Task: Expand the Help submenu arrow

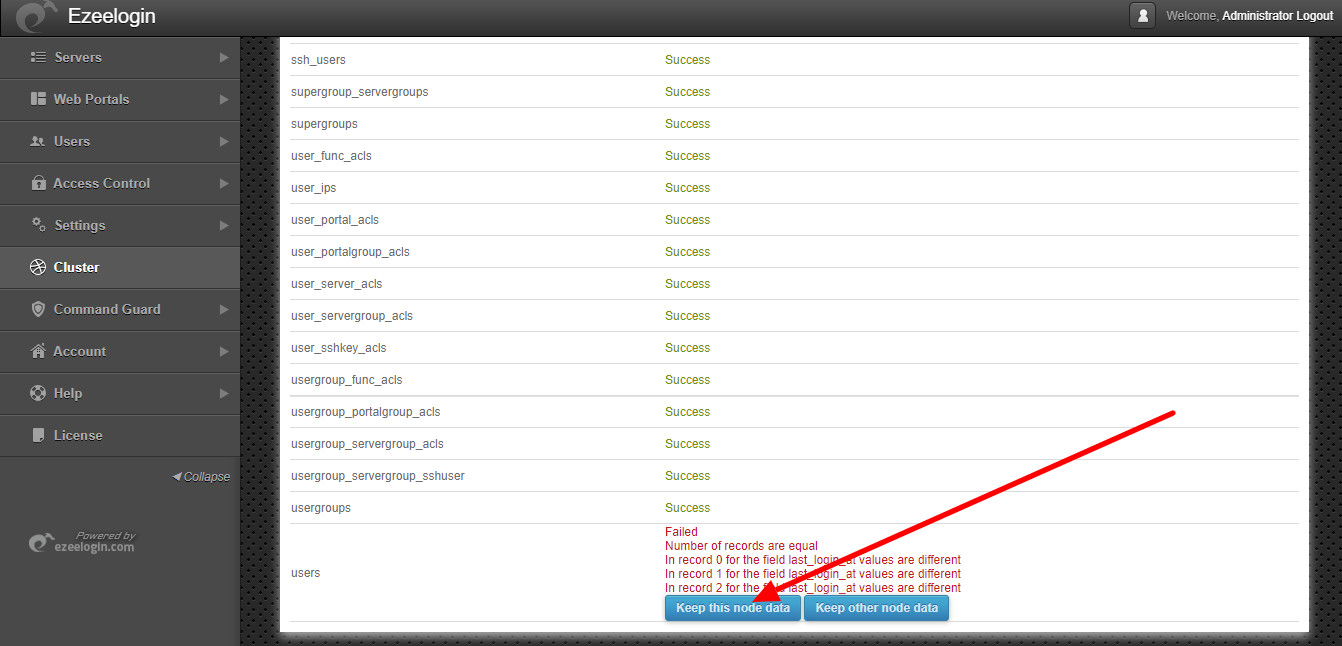Action: [224, 394]
